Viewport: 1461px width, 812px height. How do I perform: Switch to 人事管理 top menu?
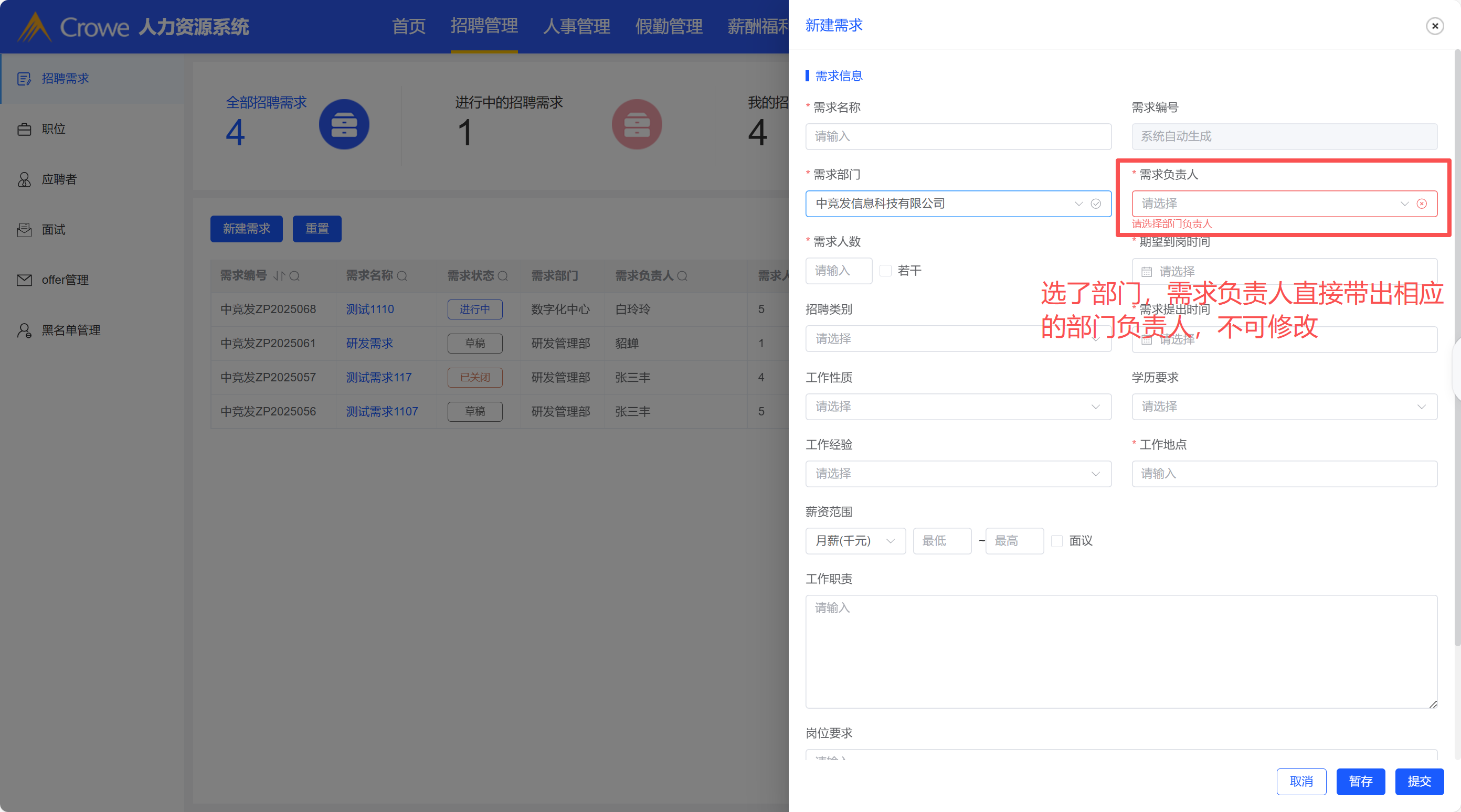click(x=576, y=26)
